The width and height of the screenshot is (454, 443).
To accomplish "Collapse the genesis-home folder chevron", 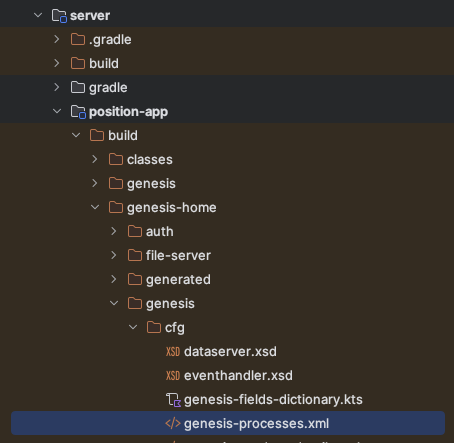I will tap(95, 207).
